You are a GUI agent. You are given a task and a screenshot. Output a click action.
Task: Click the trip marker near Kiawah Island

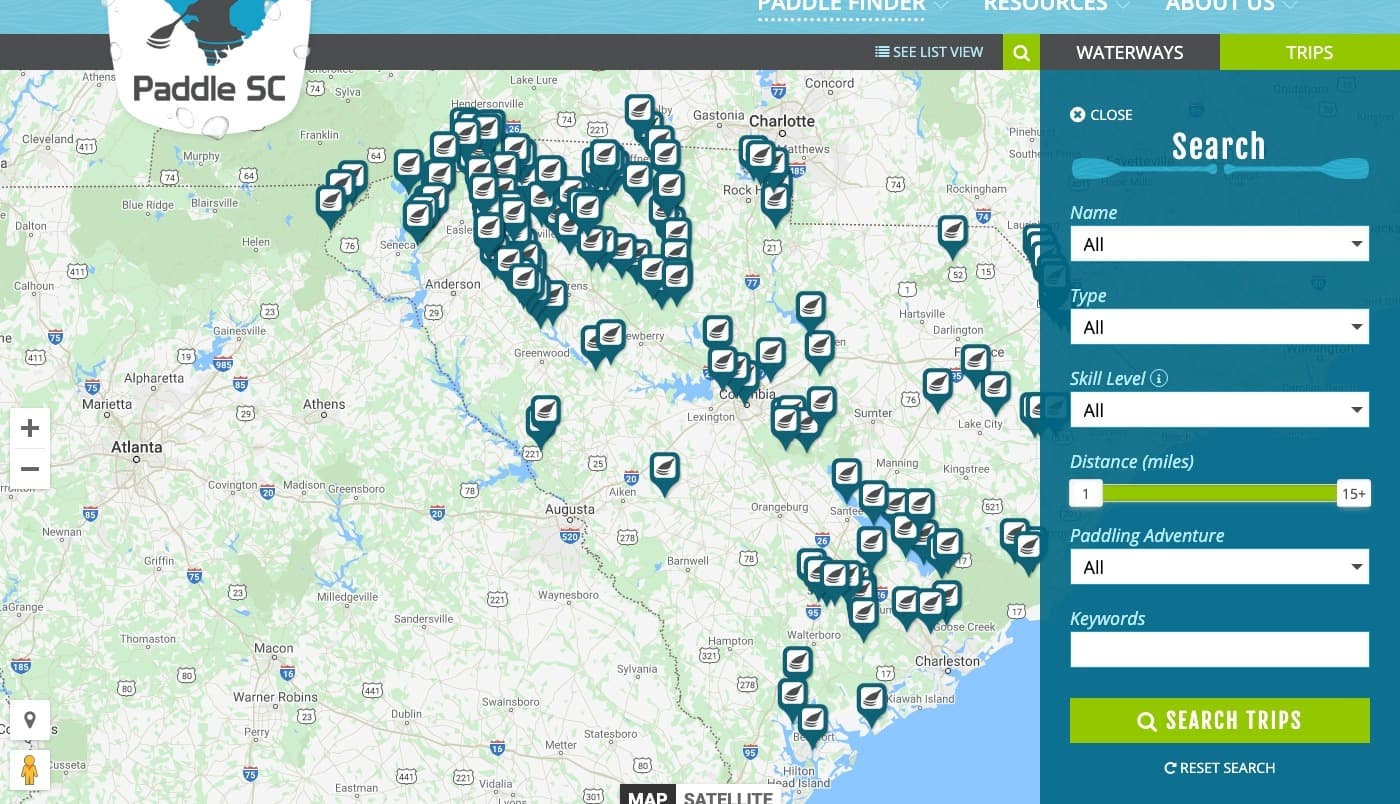pos(872,700)
